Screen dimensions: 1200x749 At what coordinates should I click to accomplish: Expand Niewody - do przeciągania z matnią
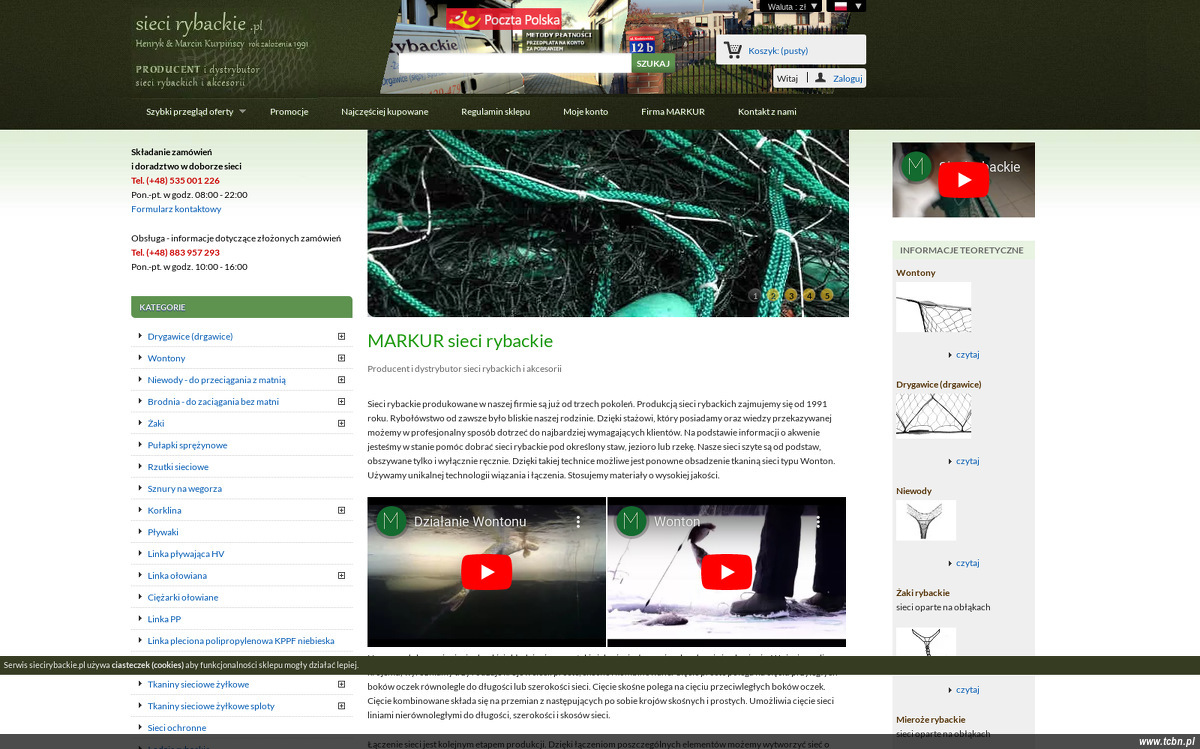tap(341, 380)
